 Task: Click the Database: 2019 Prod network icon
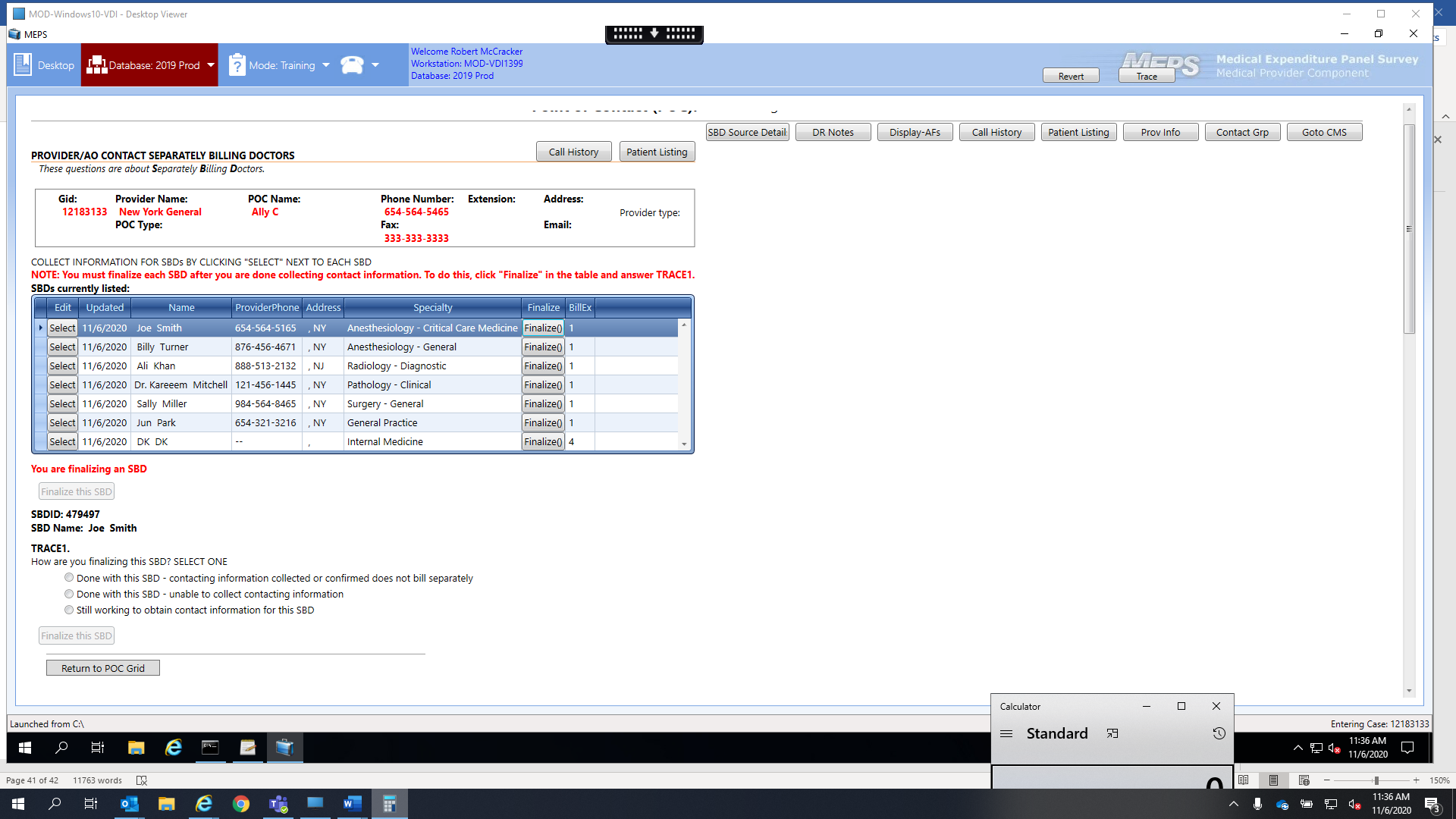click(96, 65)
